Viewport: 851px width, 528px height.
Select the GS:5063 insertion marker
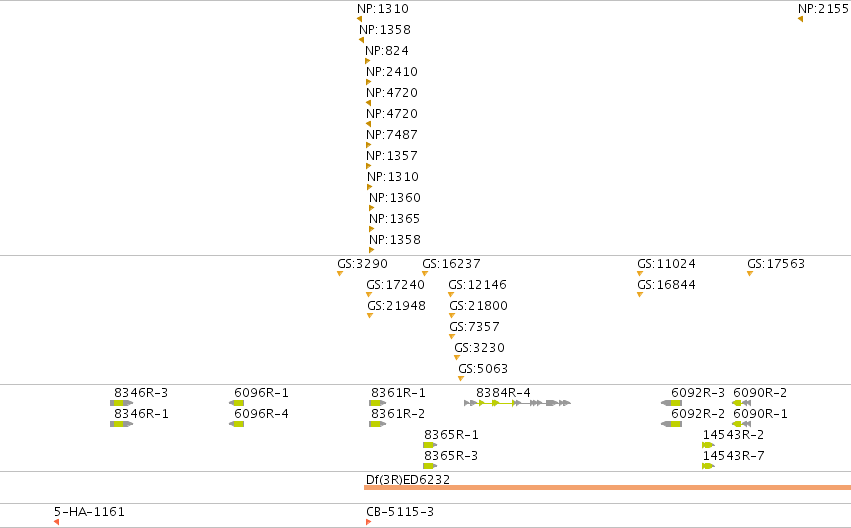click(x=461, y=379)
